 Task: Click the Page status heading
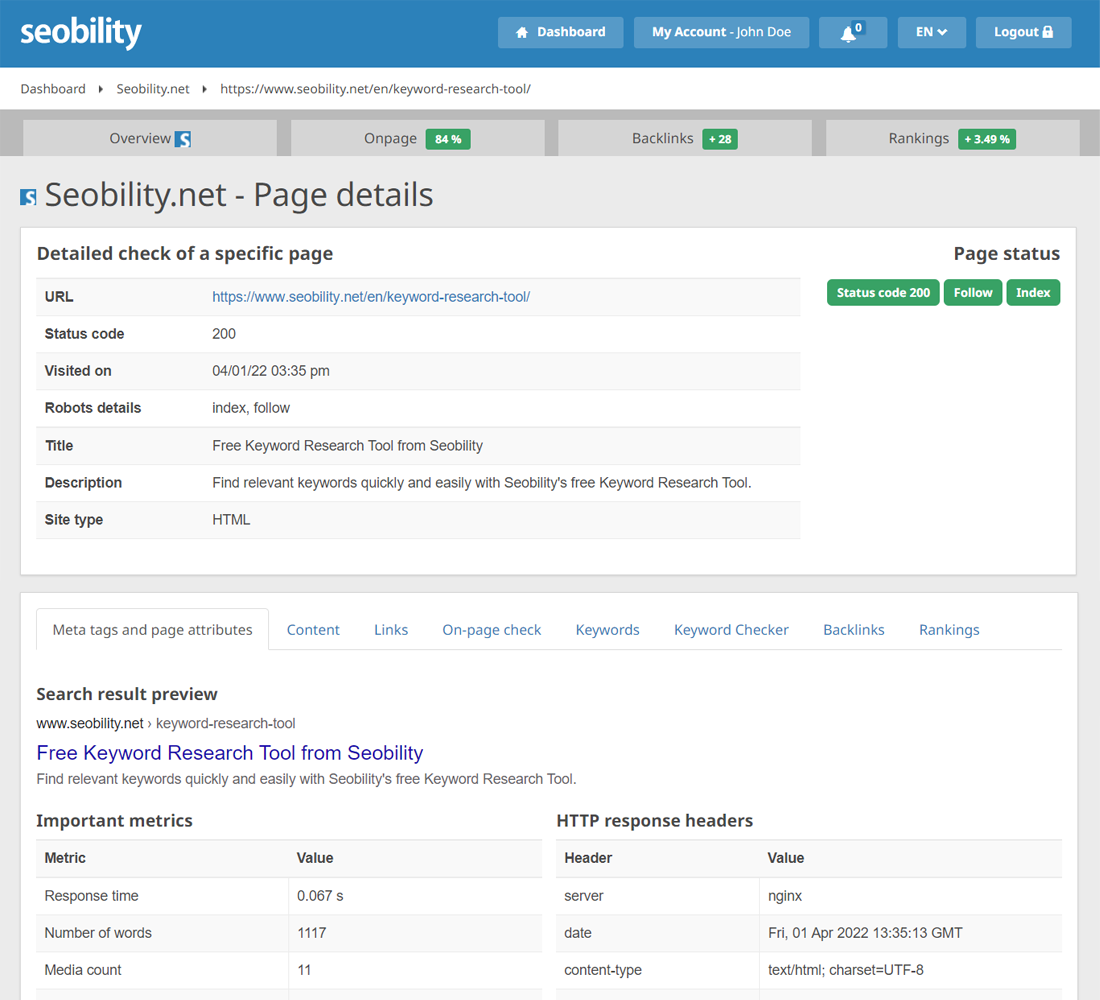(1007, 254)
